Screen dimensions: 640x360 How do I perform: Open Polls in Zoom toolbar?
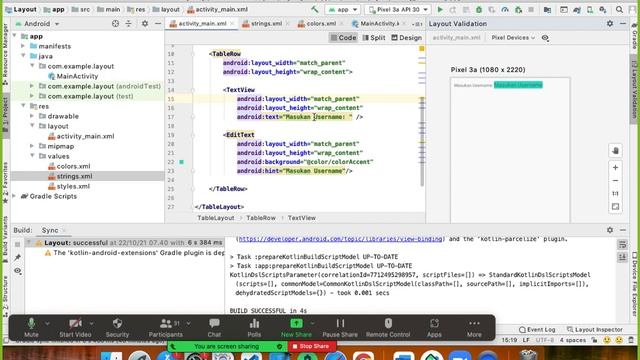(x=254, y=328)
